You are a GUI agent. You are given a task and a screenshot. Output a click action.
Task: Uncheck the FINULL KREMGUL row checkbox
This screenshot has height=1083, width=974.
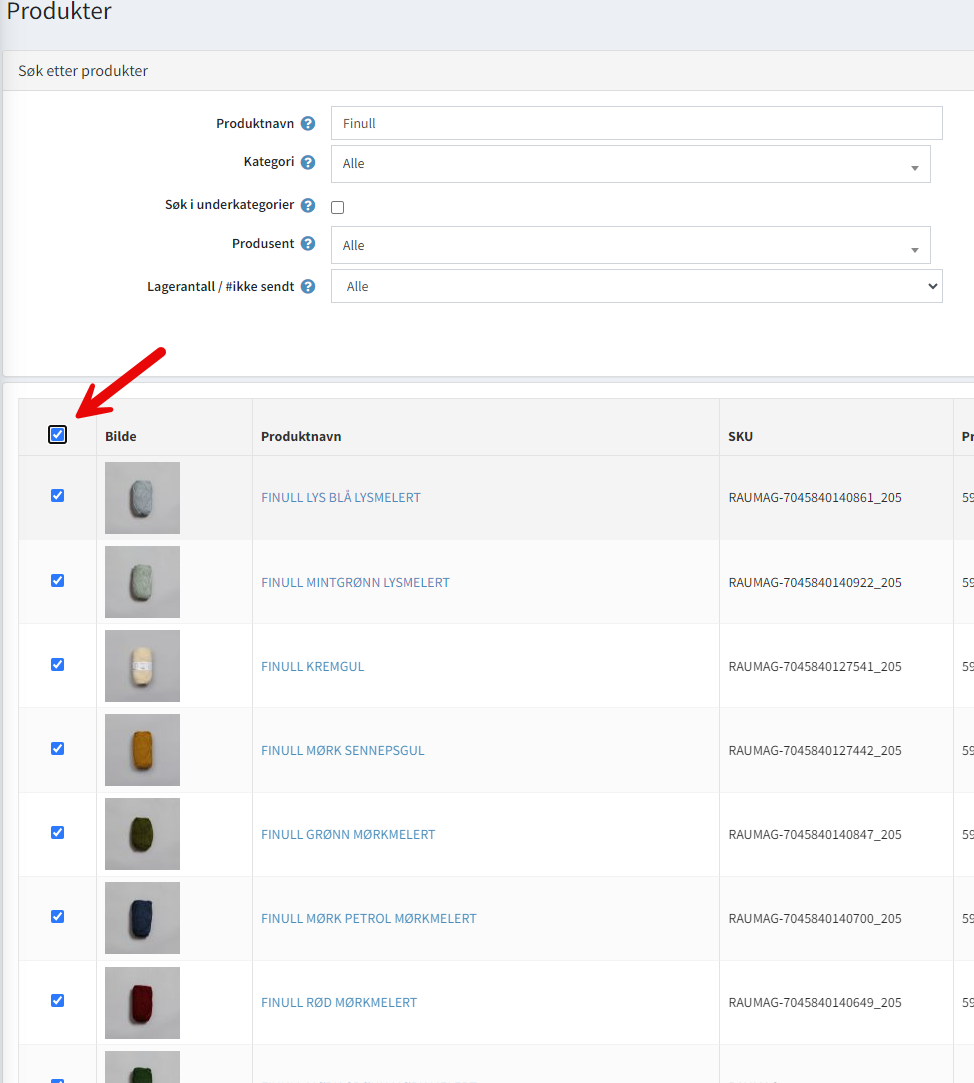(57, 665)
